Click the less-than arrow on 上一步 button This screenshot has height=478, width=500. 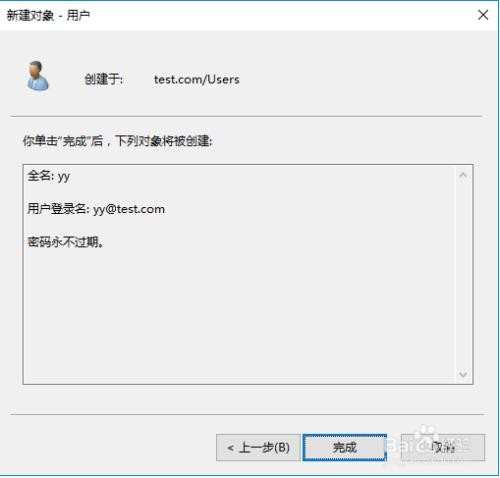[230, 448]
